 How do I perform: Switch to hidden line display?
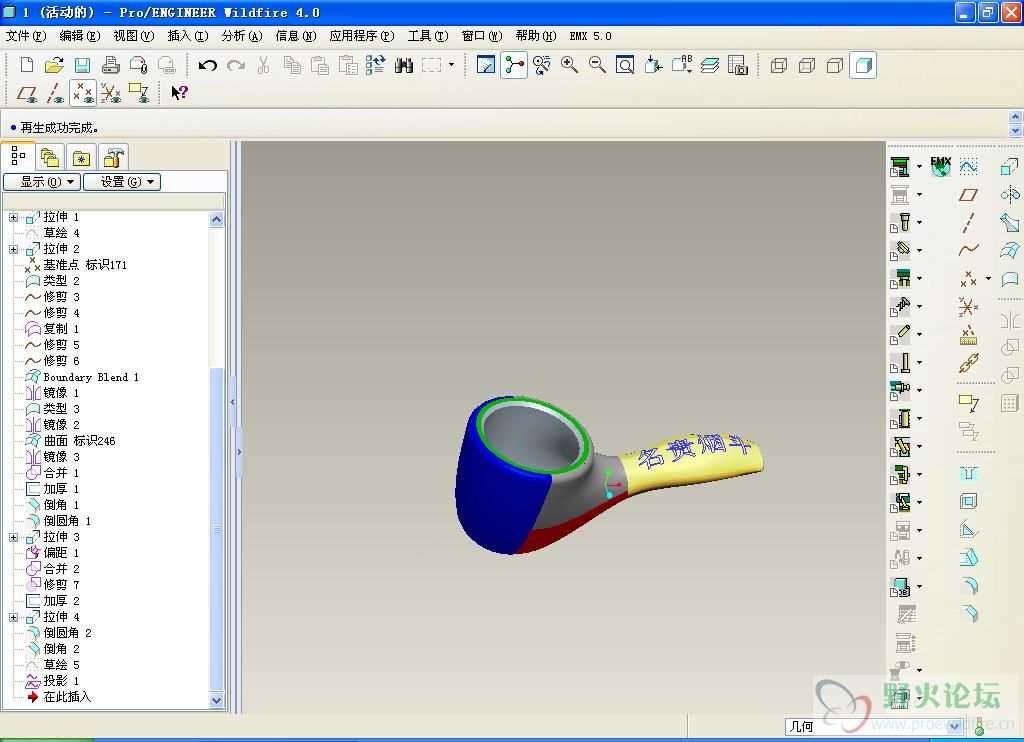[807, 65]
